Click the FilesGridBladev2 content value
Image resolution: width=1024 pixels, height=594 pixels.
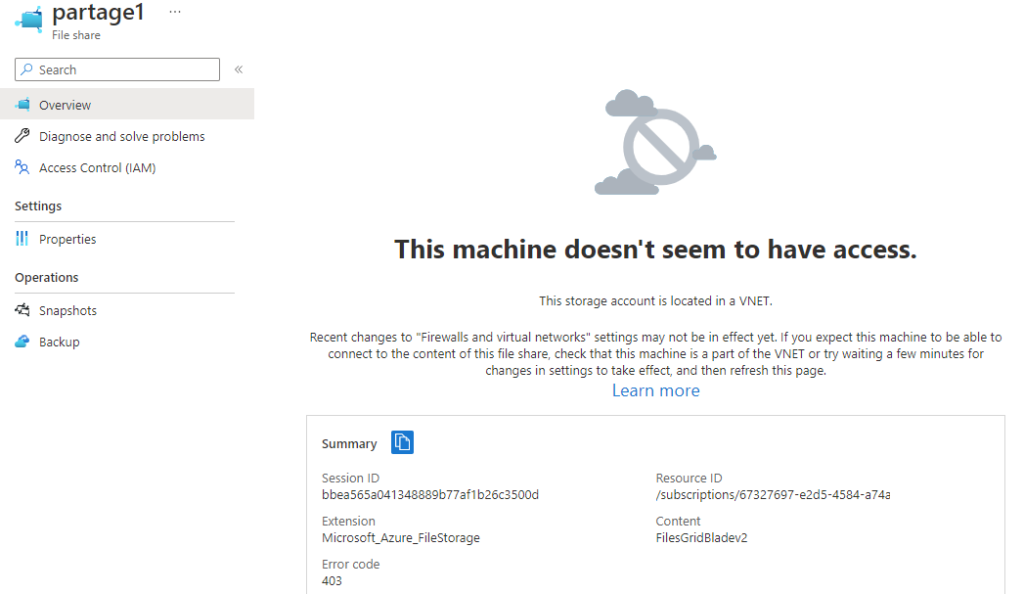coord(701,538)
